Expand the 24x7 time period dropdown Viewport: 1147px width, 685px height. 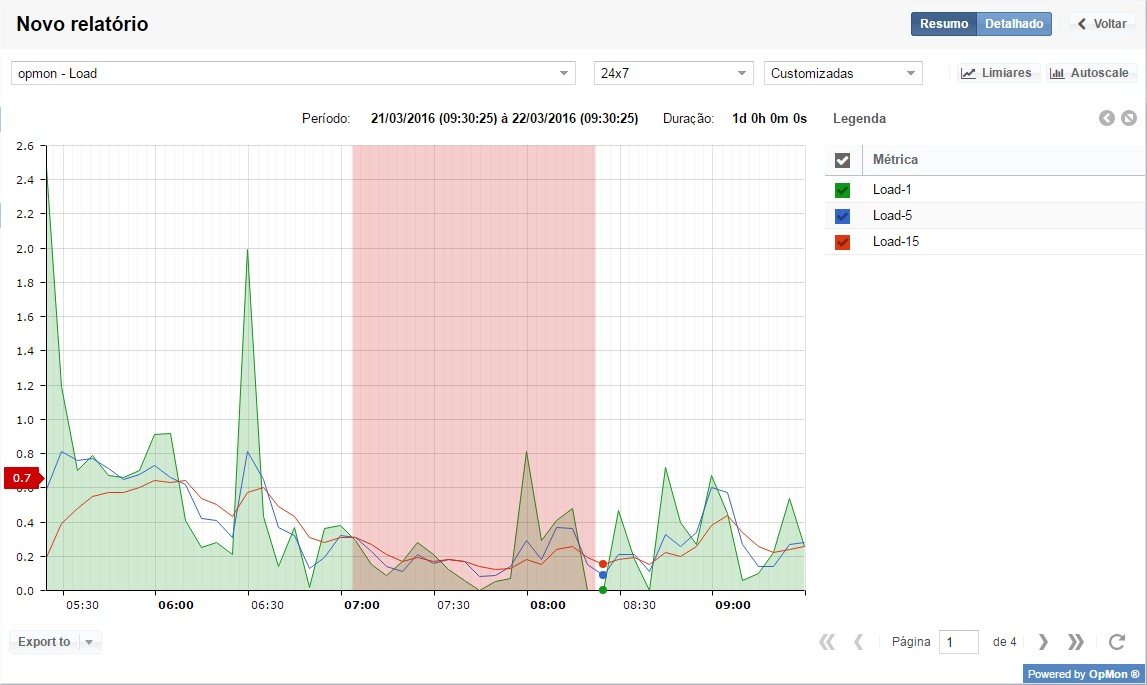point(673,73)
